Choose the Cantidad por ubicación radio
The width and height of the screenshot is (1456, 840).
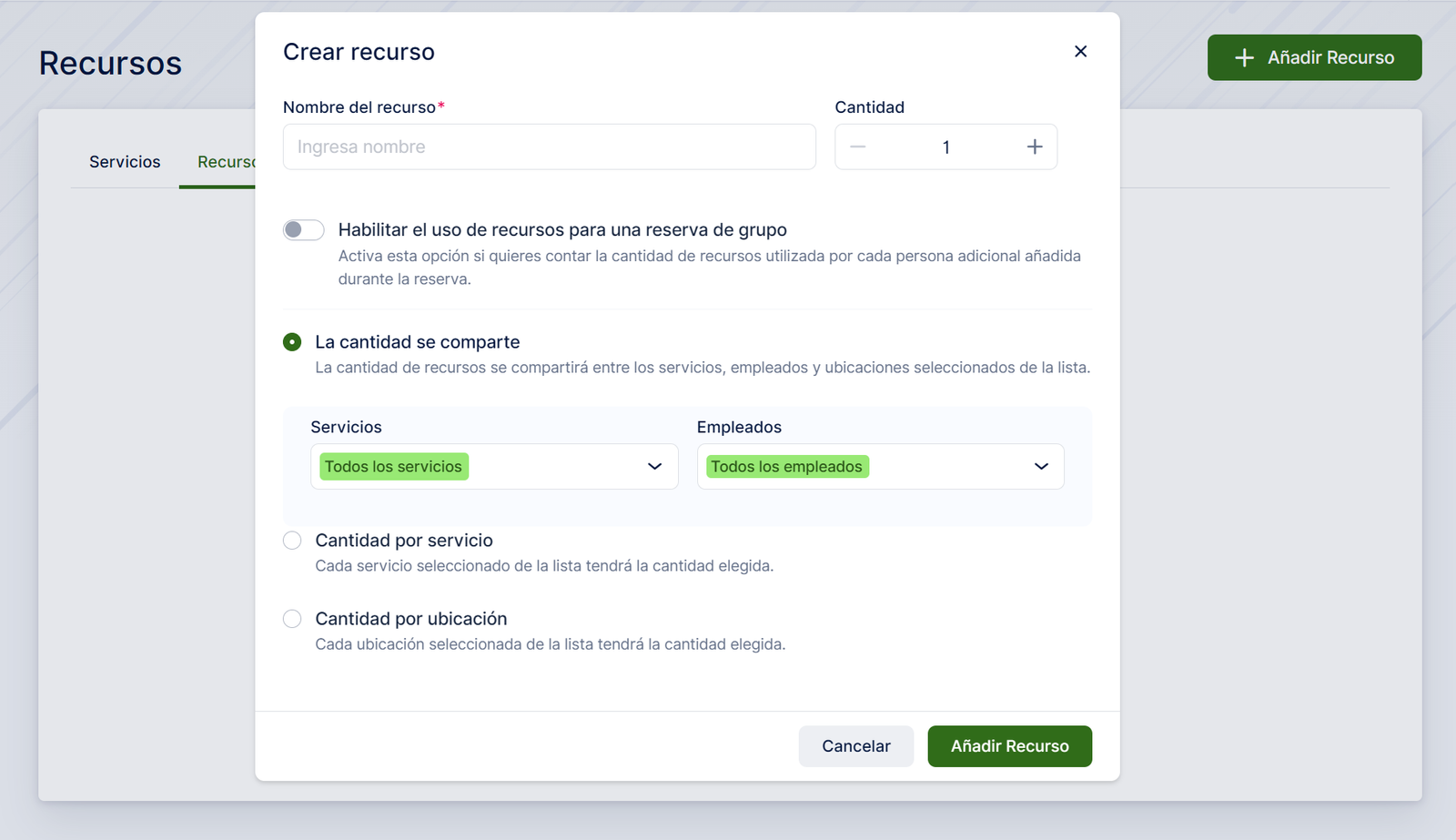tap(292, 619)
